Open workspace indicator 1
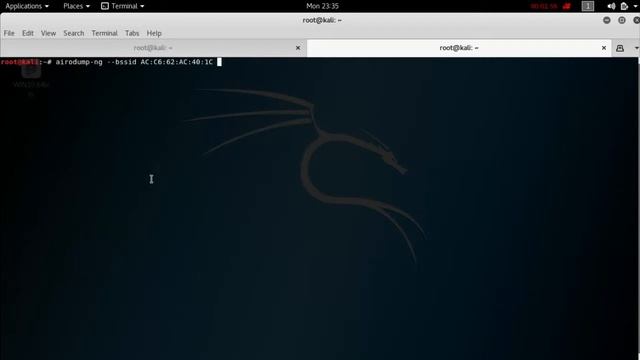 click(x=588, y=6)
